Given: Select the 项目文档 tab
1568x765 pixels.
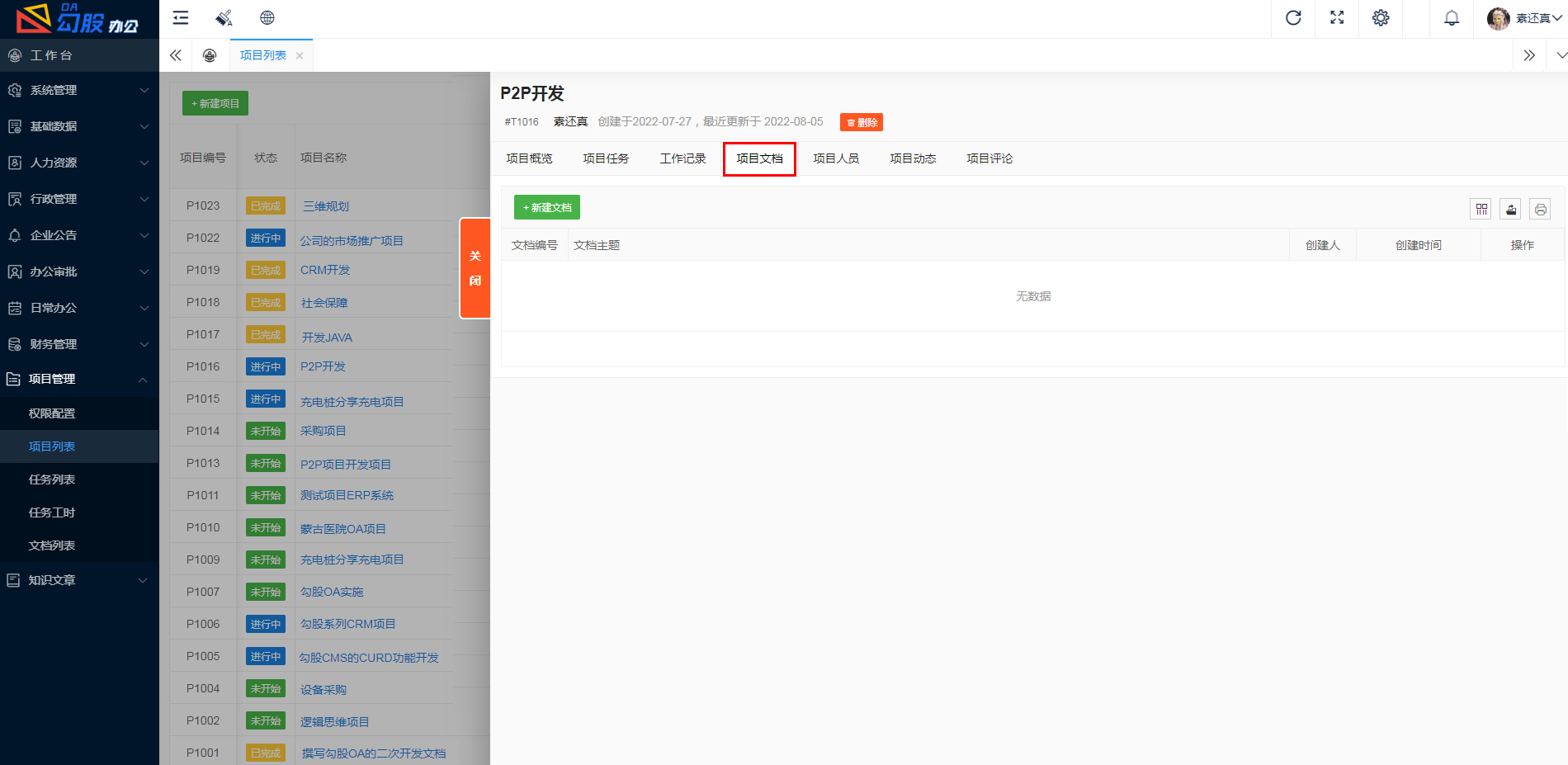Looking at the screenshot, I should (759, 158).
